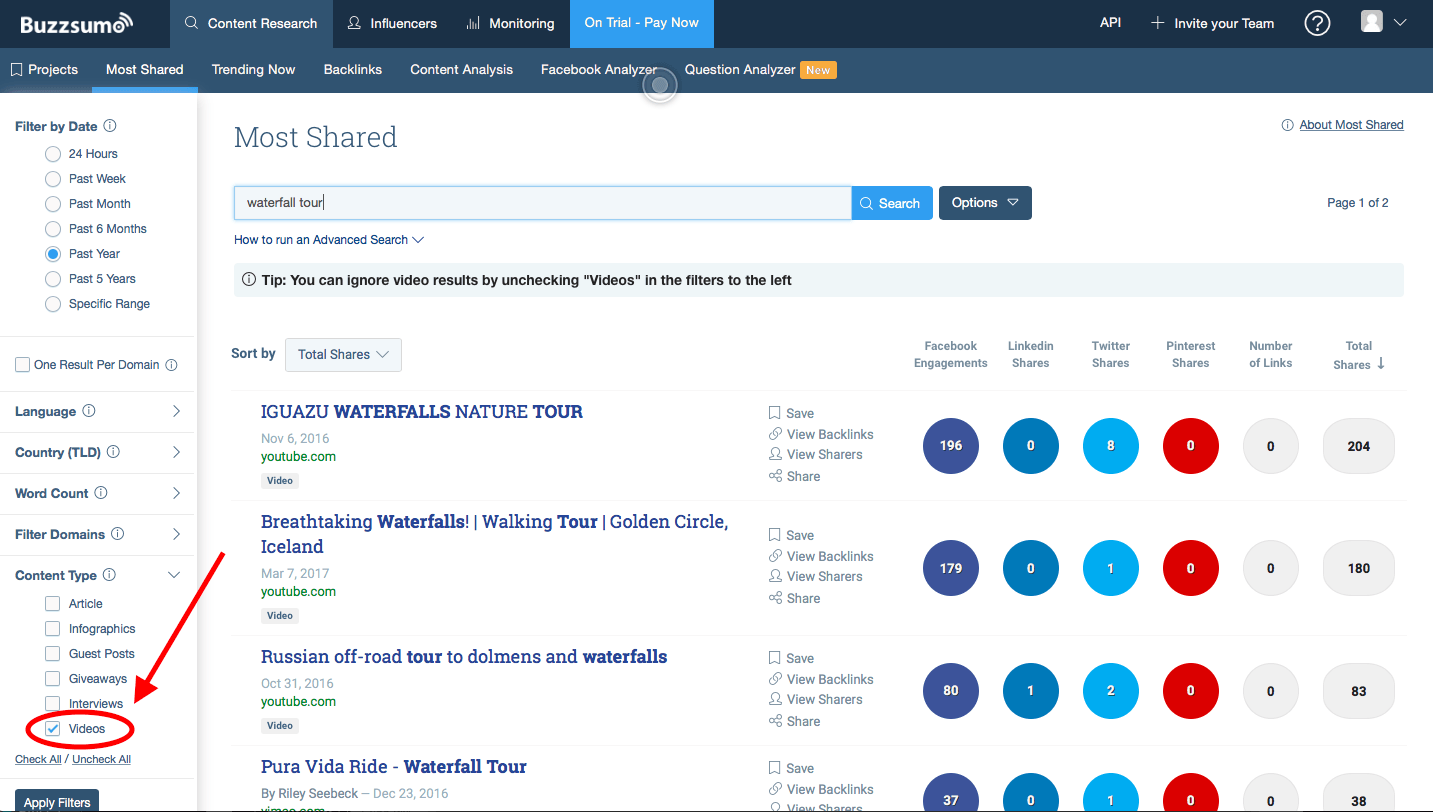View Sharers for Breathtaking Waterfalls Iceland result
This screenshot has width=1433, height=812.
click(x=815, y=576)
